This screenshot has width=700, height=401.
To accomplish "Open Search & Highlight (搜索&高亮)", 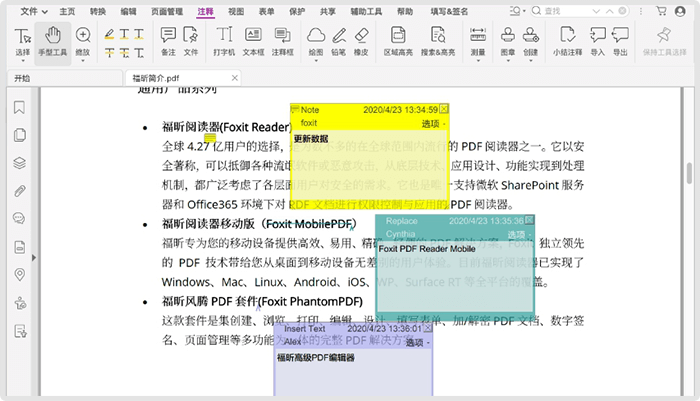I will (x=438, y=41).
